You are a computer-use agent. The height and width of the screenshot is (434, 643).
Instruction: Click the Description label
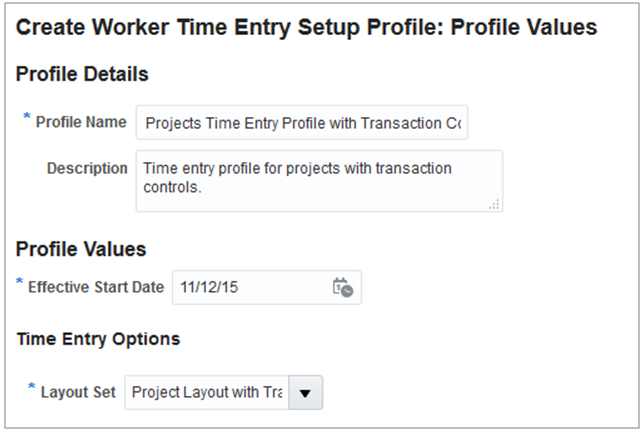click(x=87, y=168)
